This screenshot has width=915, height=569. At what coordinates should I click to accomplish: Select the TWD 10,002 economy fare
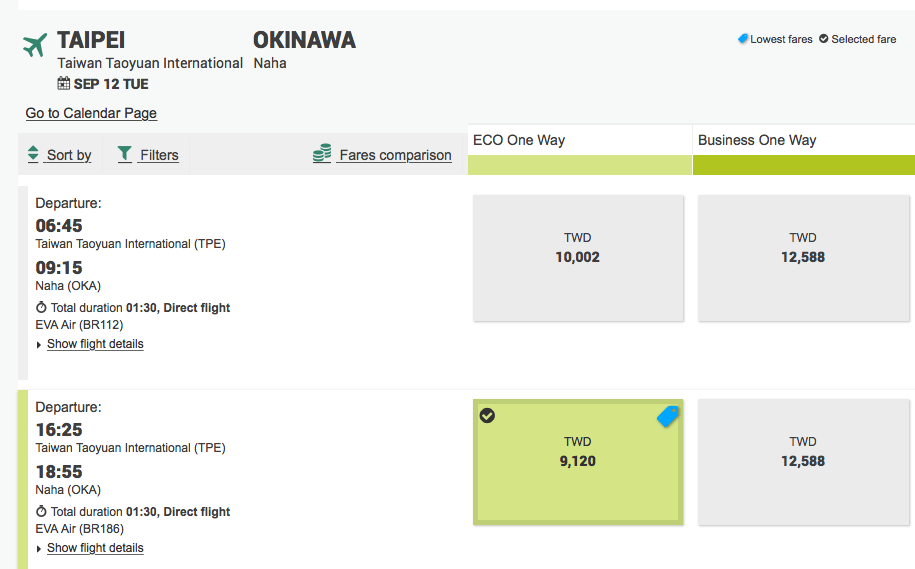click(x=578, y=258)
